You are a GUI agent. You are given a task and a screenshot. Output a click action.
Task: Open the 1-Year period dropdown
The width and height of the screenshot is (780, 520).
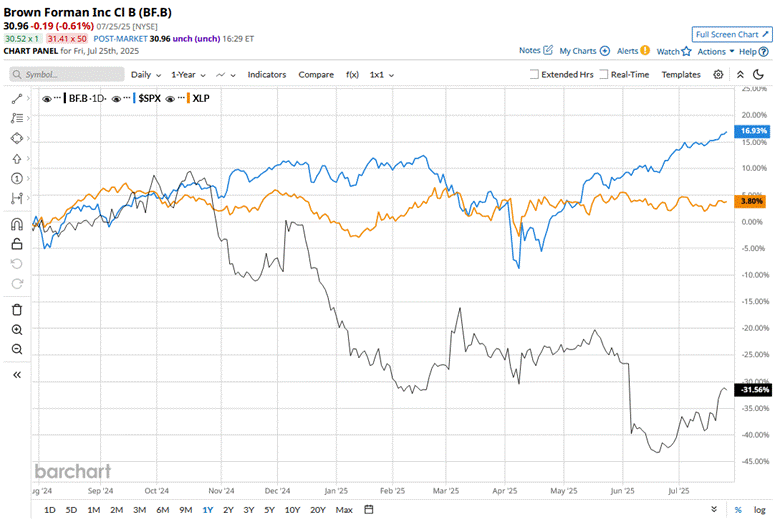tap(188, 75)
